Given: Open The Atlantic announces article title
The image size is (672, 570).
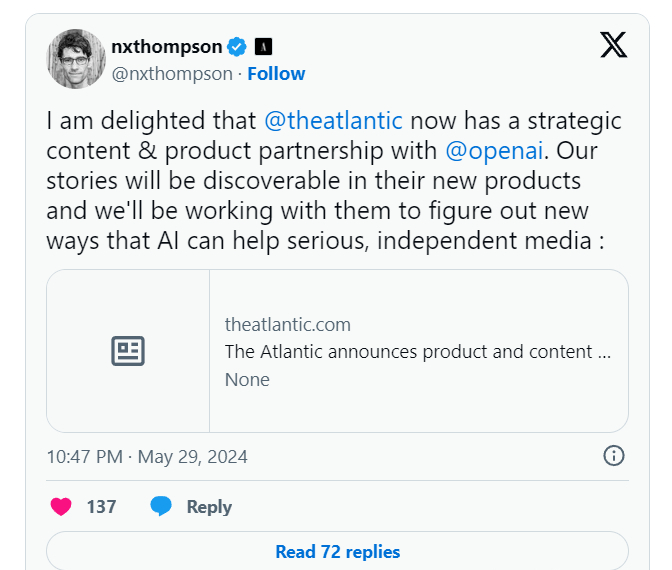Looking at the screenshot, I should tap(417, 352).
